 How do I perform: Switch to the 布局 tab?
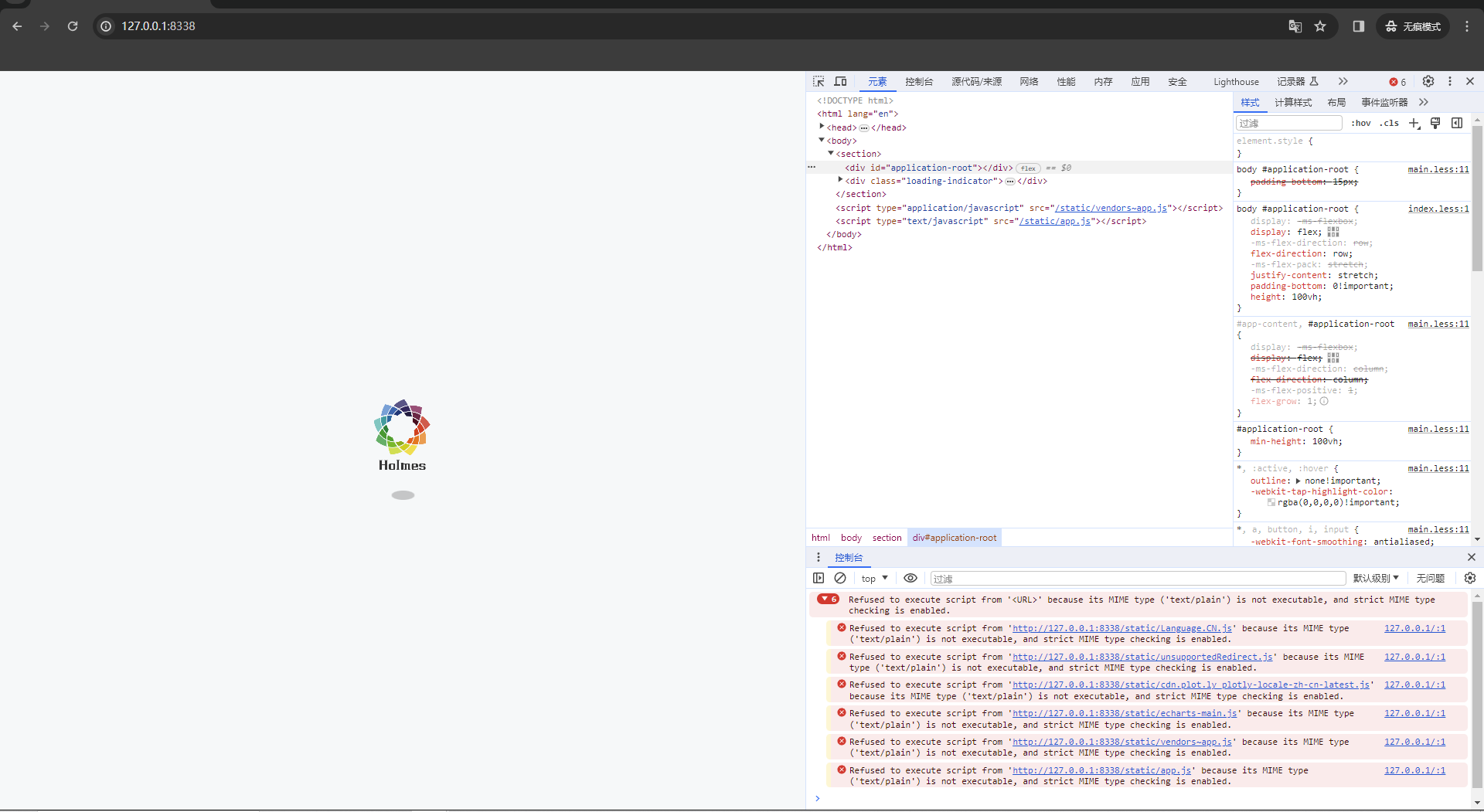pyautogui.click(x=1336, y=102)
